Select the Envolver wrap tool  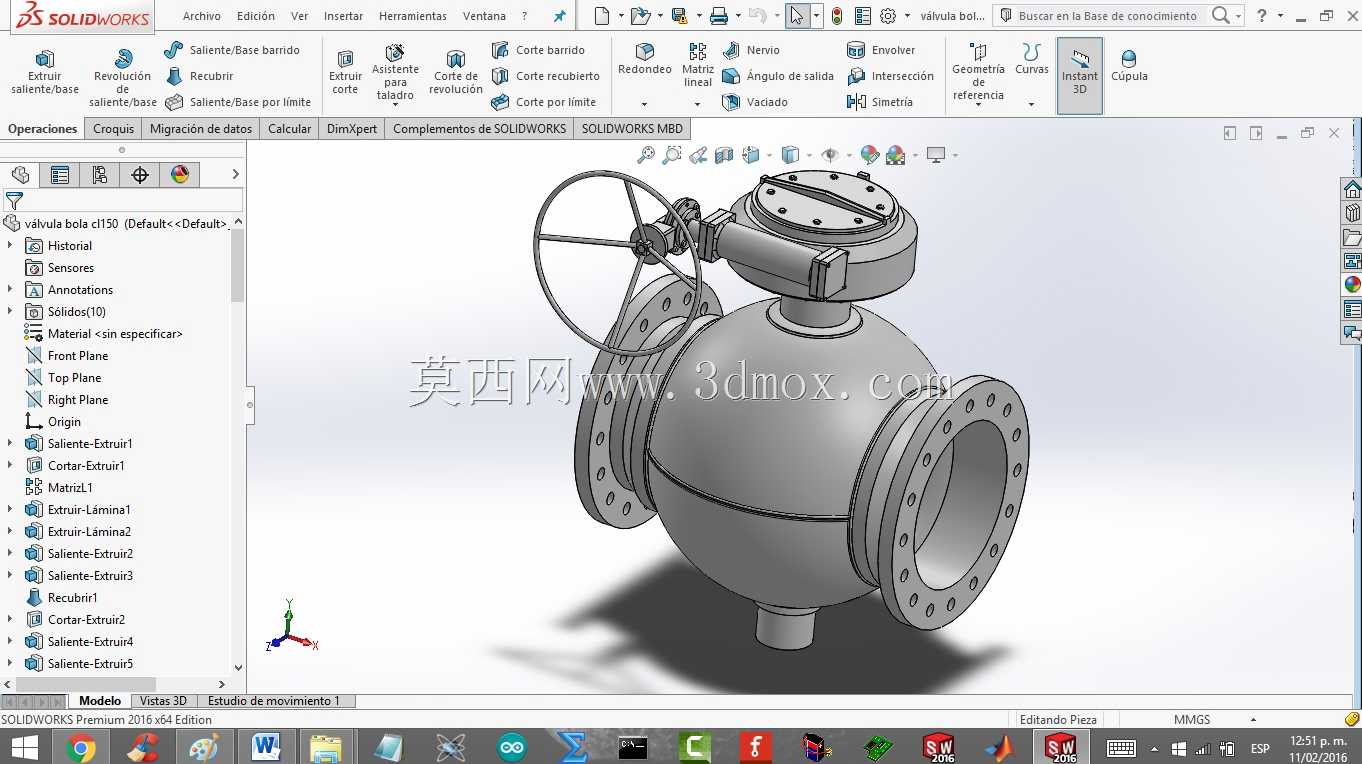[881, 50]
